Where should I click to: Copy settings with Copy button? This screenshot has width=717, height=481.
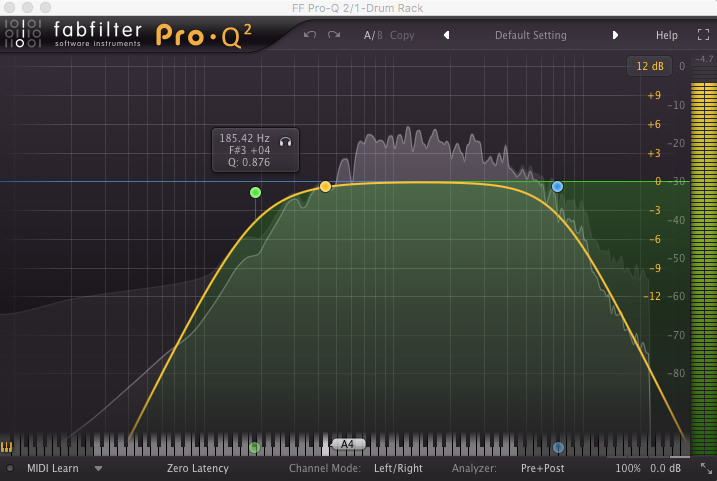click(402, 35)
